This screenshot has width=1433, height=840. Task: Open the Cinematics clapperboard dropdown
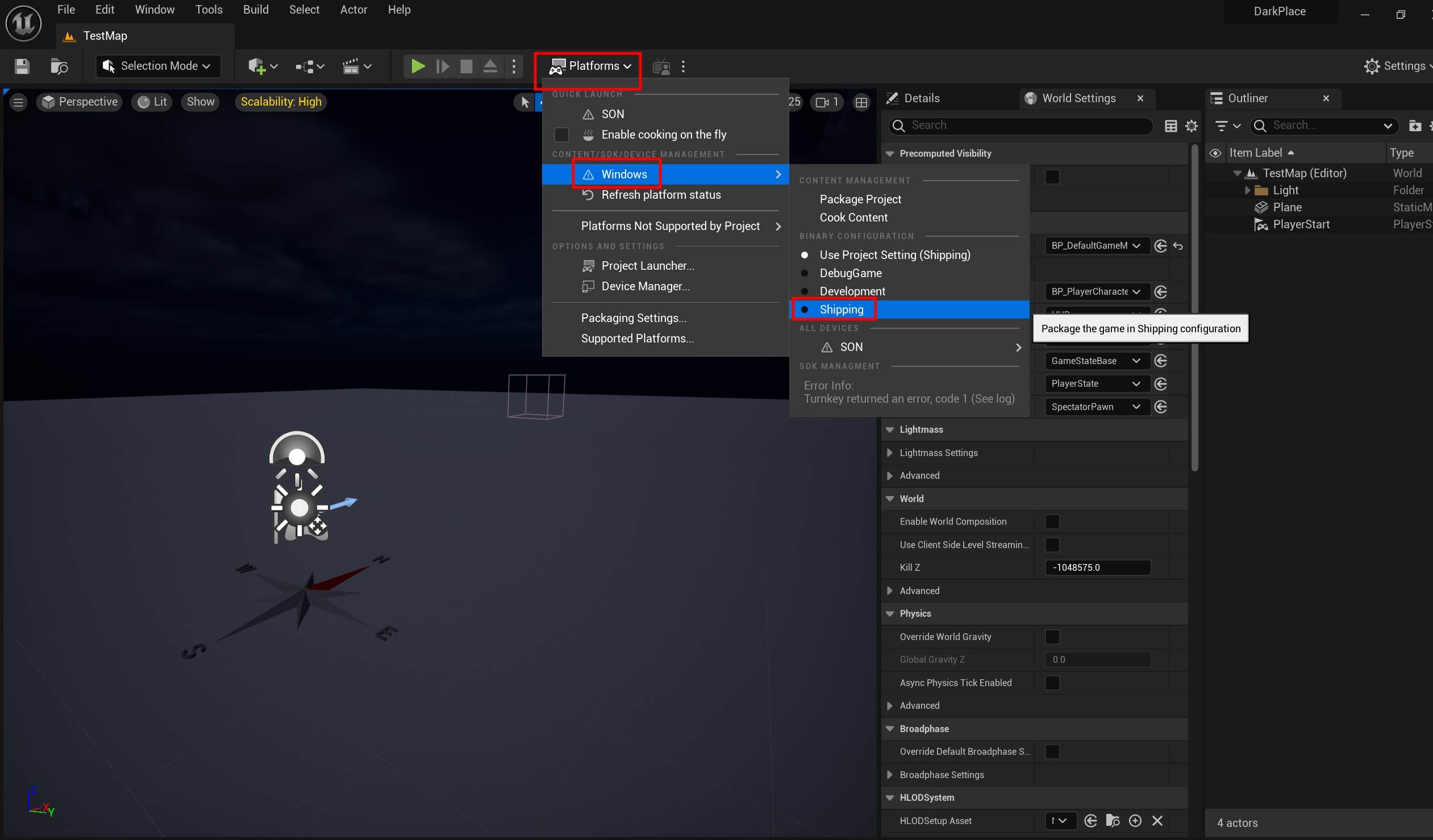(x=356, y=66)
